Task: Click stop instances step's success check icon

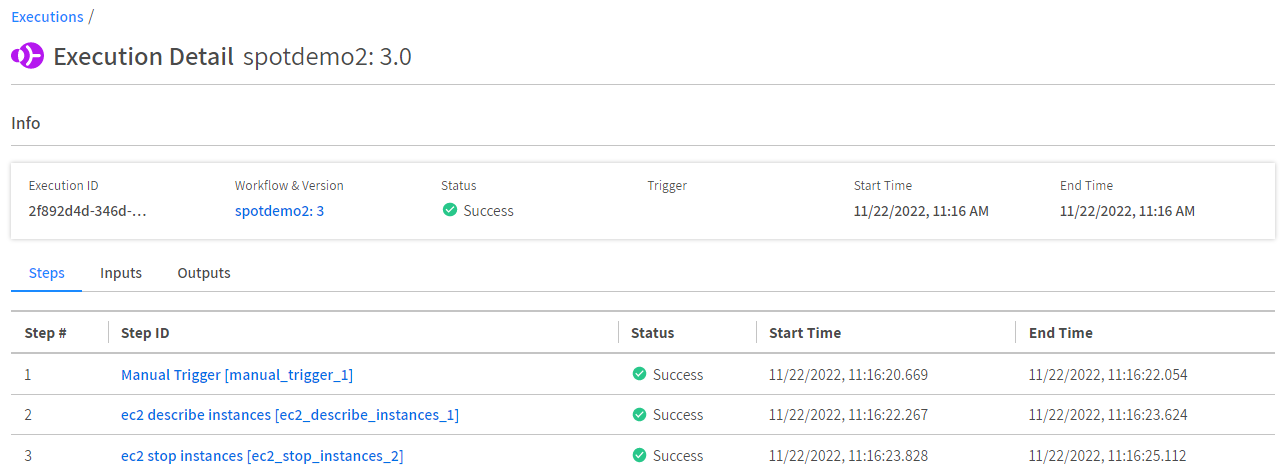Action: point(639,456)
